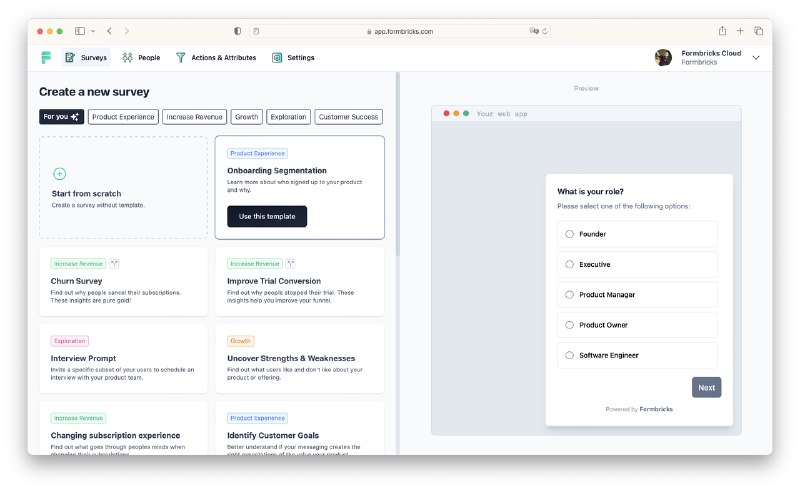This screenshot has width=800, height=491.
Task: Select the Product Manager radio option
Action: (x=569, y=294)
